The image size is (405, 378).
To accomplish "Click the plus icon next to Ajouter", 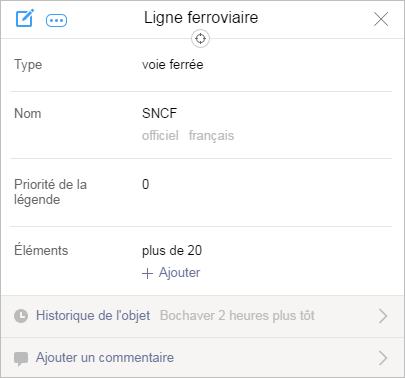I will pos(147,273).
